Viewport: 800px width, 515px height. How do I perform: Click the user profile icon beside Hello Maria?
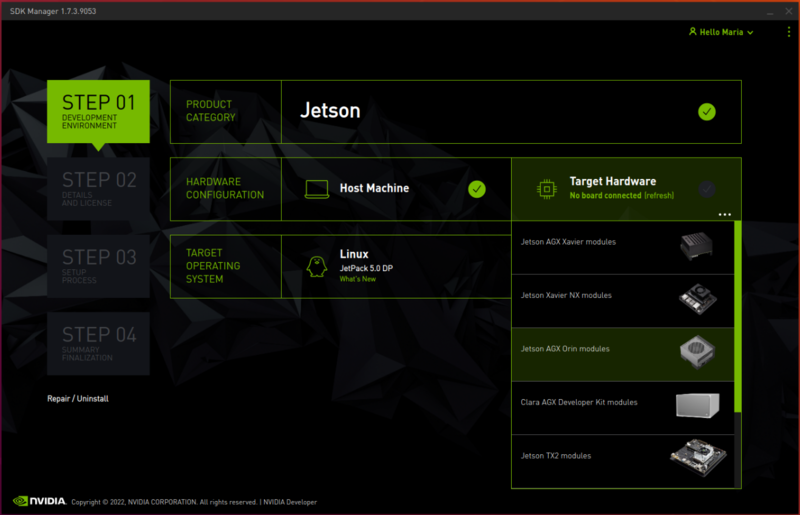click(x=692, y=32)
